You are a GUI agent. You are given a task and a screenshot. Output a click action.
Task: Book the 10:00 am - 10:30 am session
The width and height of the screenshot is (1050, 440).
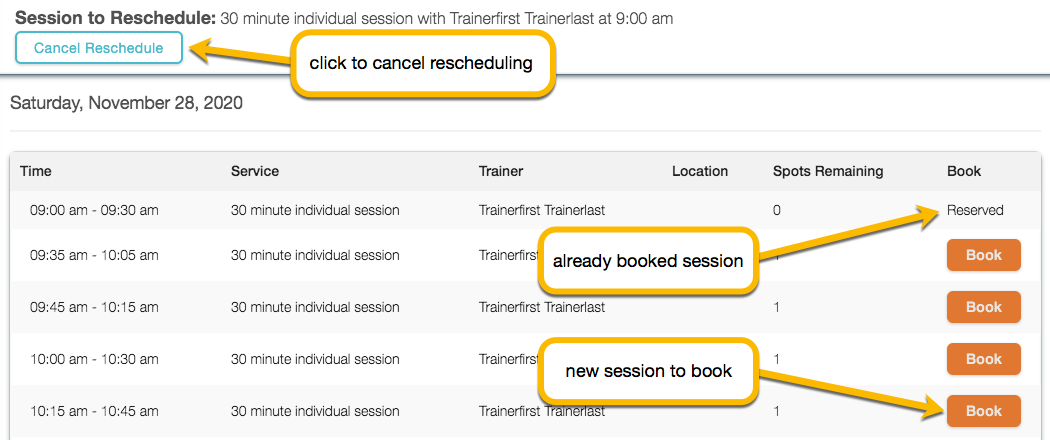click(983, 359)
